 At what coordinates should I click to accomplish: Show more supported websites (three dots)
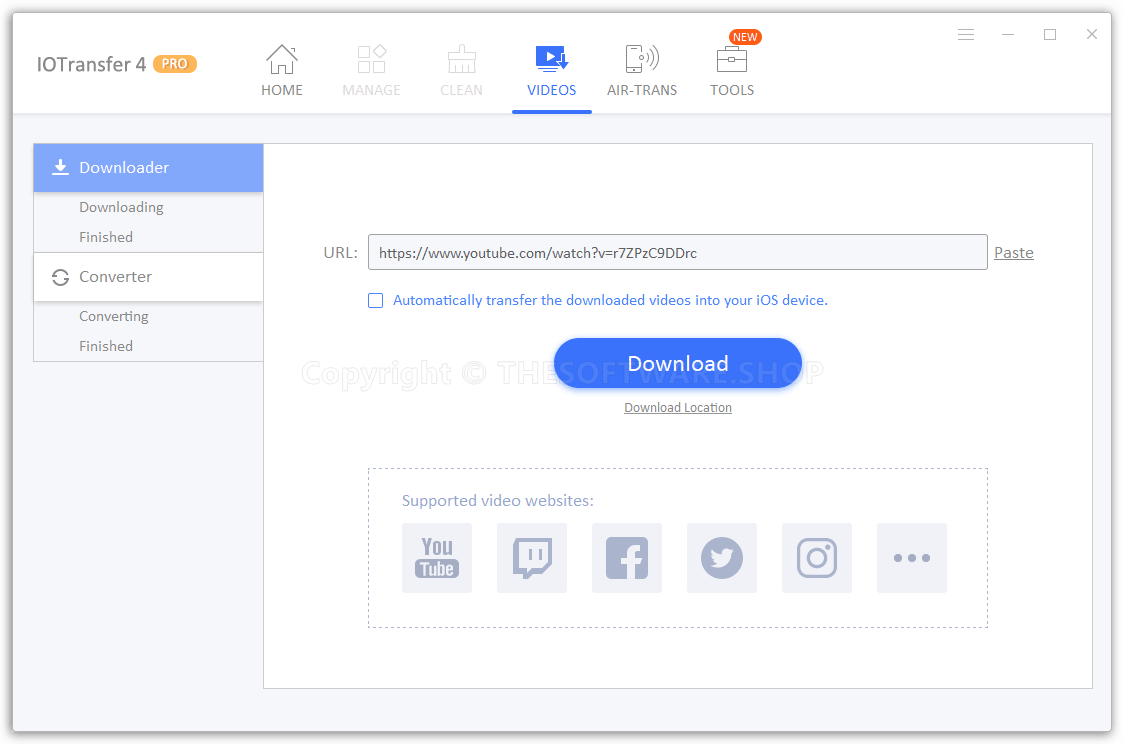pyautogui.click(x=912, y=558)
